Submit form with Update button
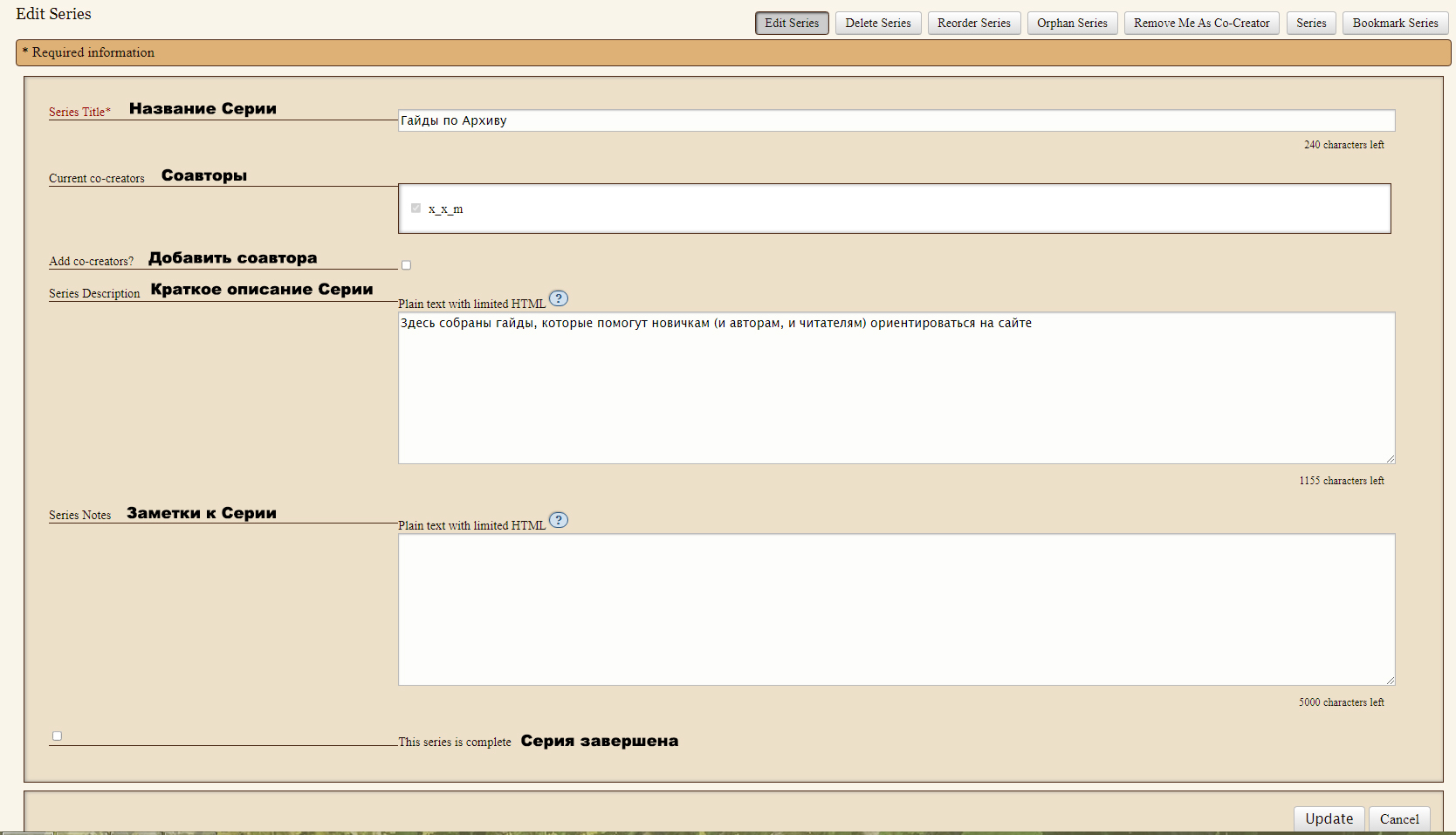 coord(1329,818)
